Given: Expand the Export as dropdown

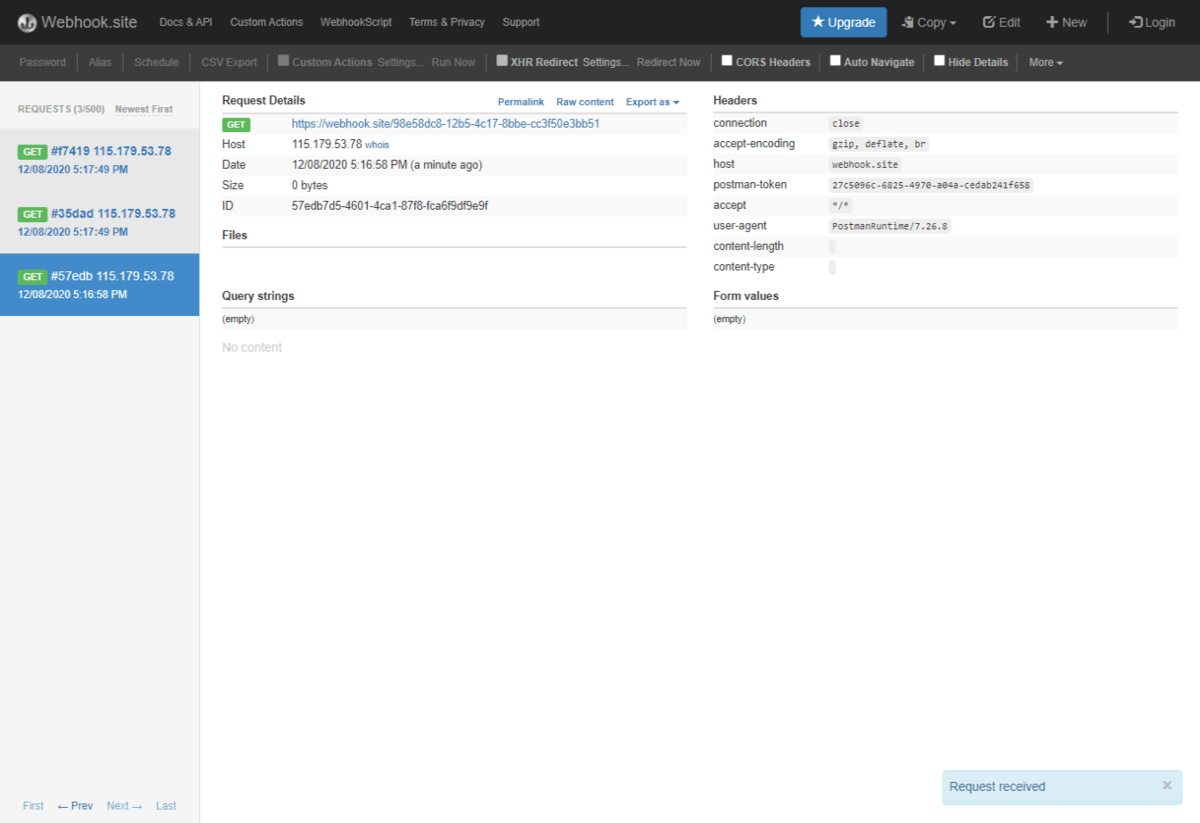Looking at the screenshot, I should (x=652, y=102).
